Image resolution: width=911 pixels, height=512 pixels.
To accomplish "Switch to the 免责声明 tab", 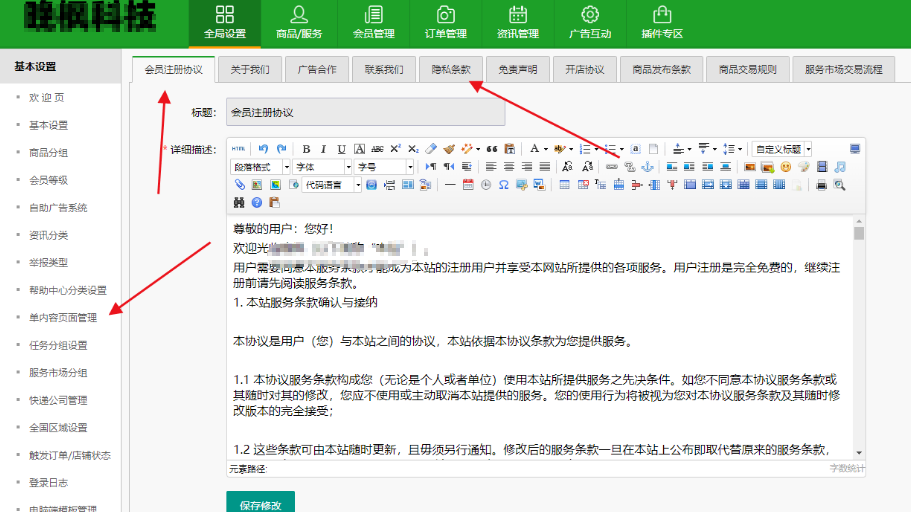I will [x=518, y=69].
